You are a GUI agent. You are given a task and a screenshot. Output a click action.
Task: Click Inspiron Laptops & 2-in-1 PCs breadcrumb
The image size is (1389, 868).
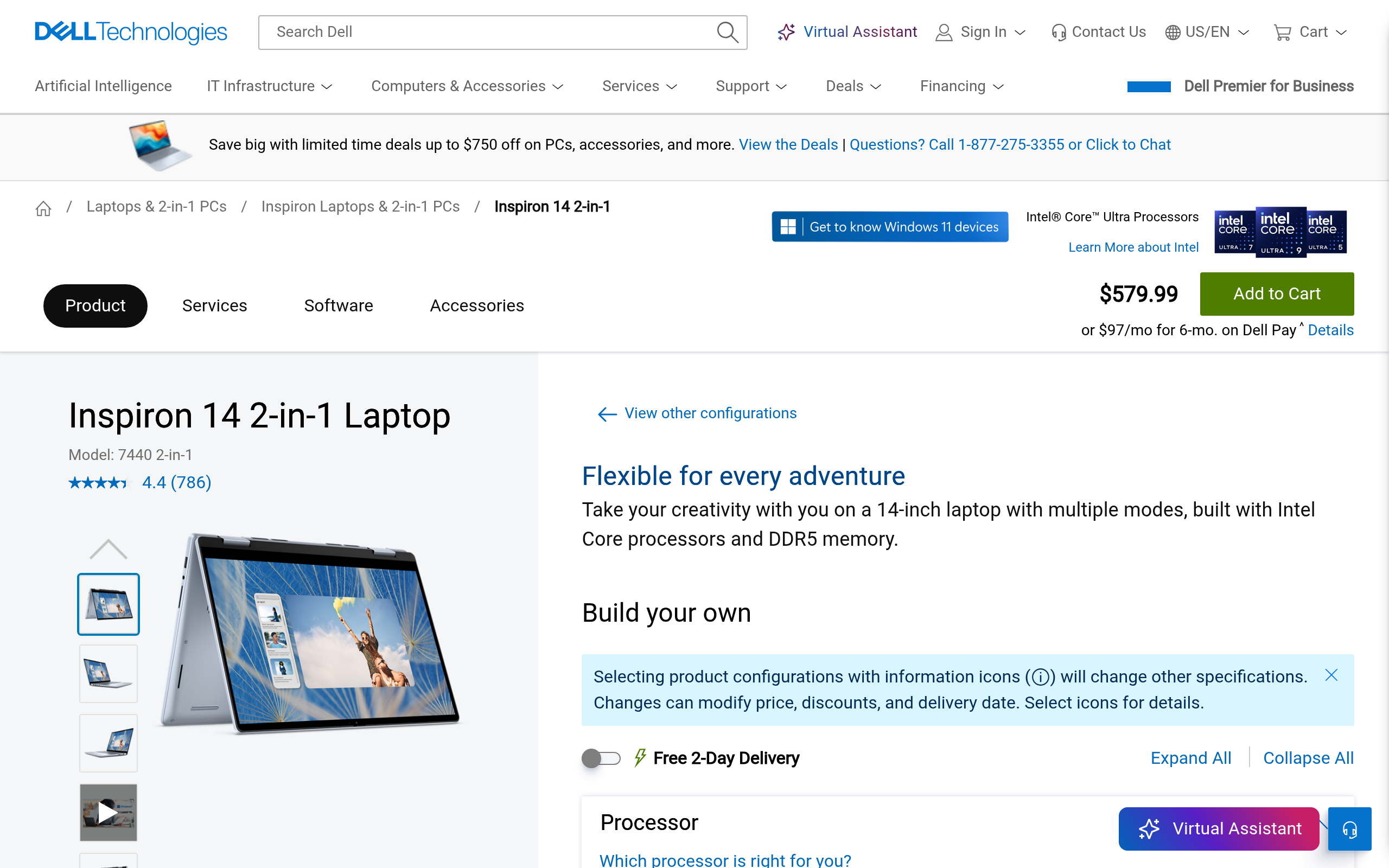(x=360, y=207)
